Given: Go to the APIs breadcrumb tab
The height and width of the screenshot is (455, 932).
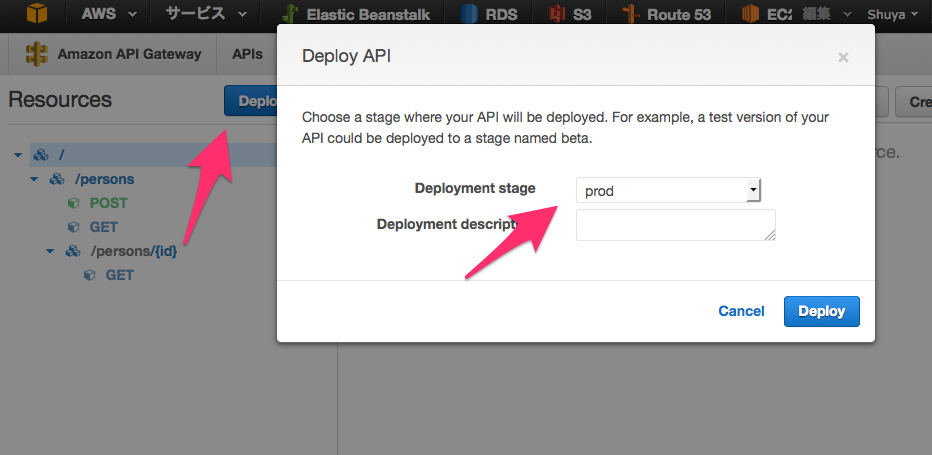Looking at the screenshot, I should [x=247, y=54].
